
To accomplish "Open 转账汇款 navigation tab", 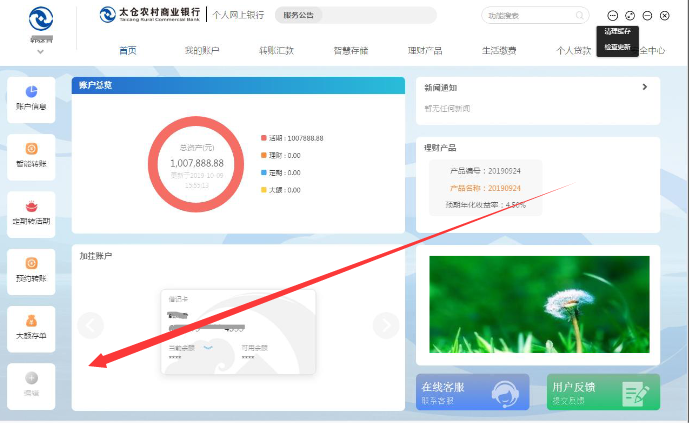I will (x=276, y=51).
